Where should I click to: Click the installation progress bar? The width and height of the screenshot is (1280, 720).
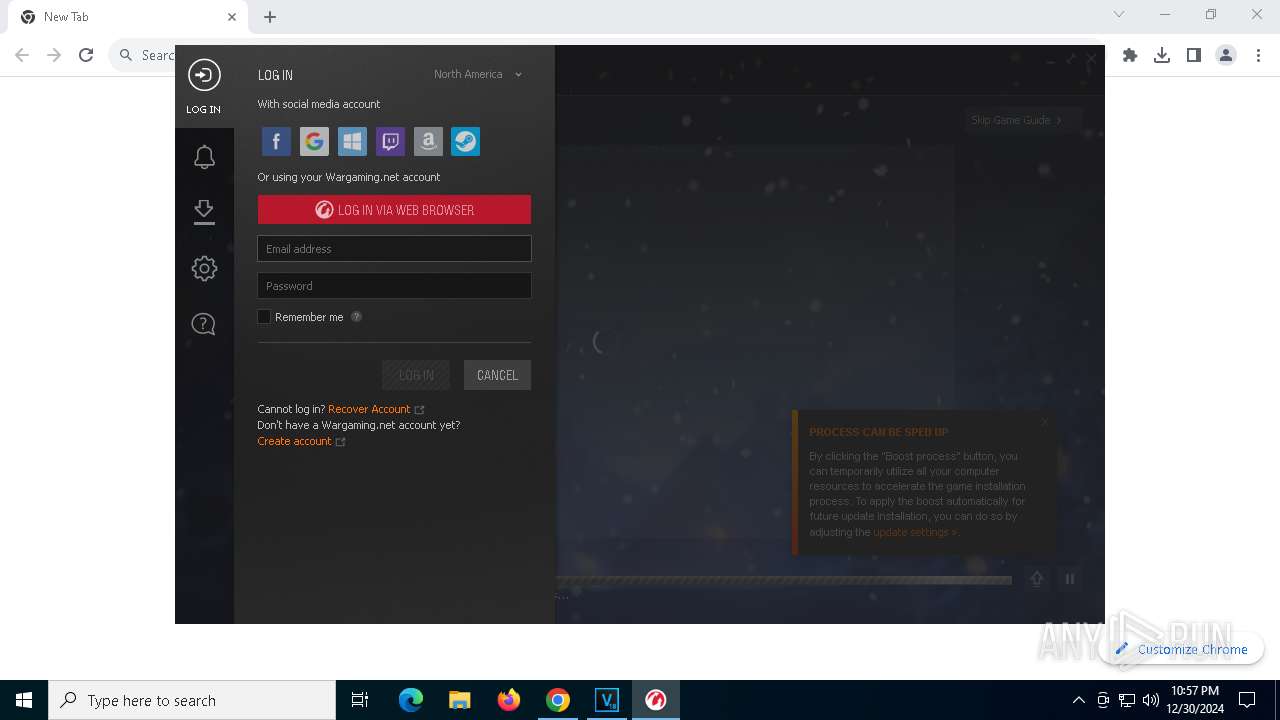tap(783, 580)
